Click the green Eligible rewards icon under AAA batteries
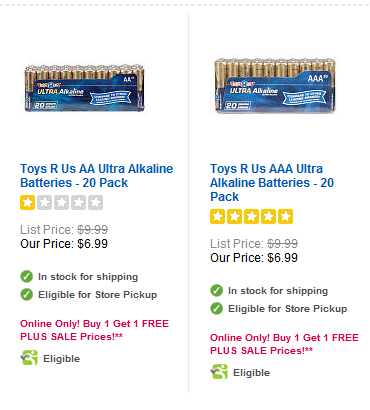Viewport: 370px width, 410px height. [x=219, y=372]
